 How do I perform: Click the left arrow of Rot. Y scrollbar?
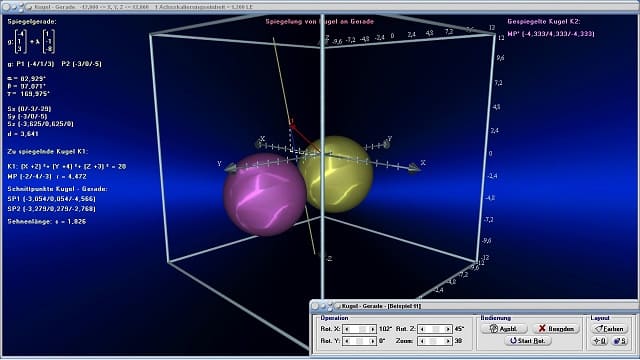pyautogui.click(x=347, y=341)
